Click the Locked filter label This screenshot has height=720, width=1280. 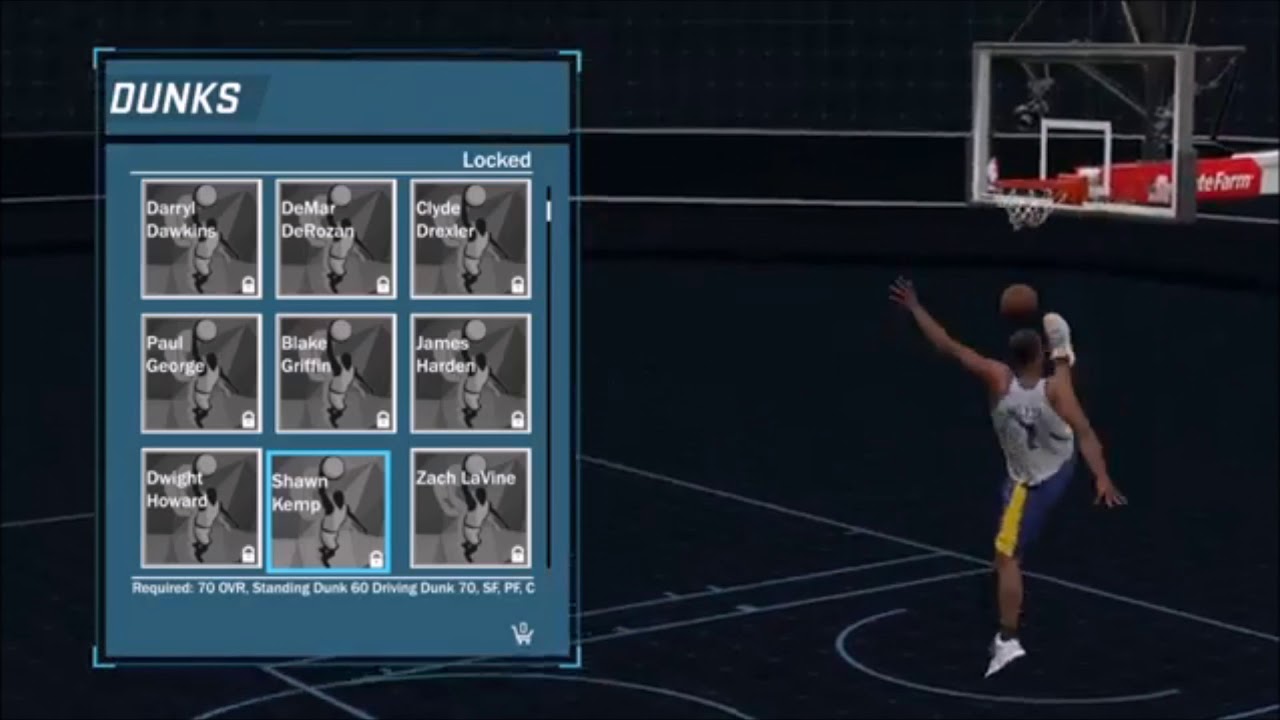(x=496, y=160)
